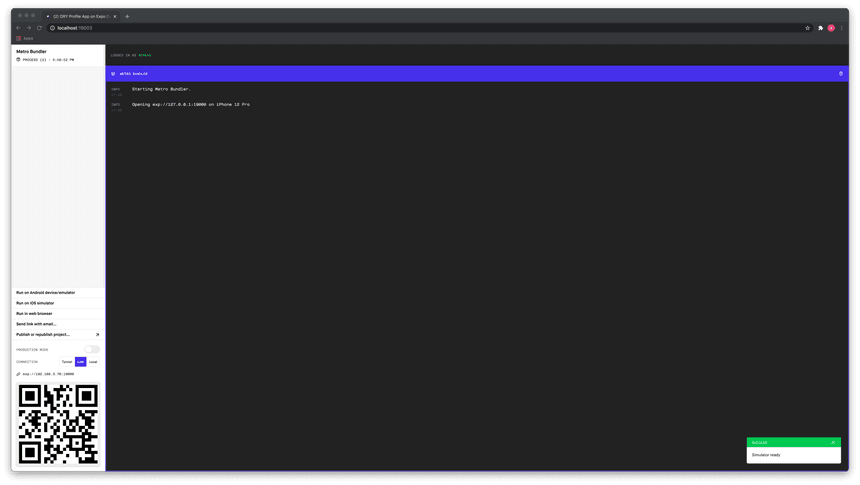Bookmark this page with the star icon
Image resolution: width=860 pixels, height=485 pixels.
click(807, 28)
